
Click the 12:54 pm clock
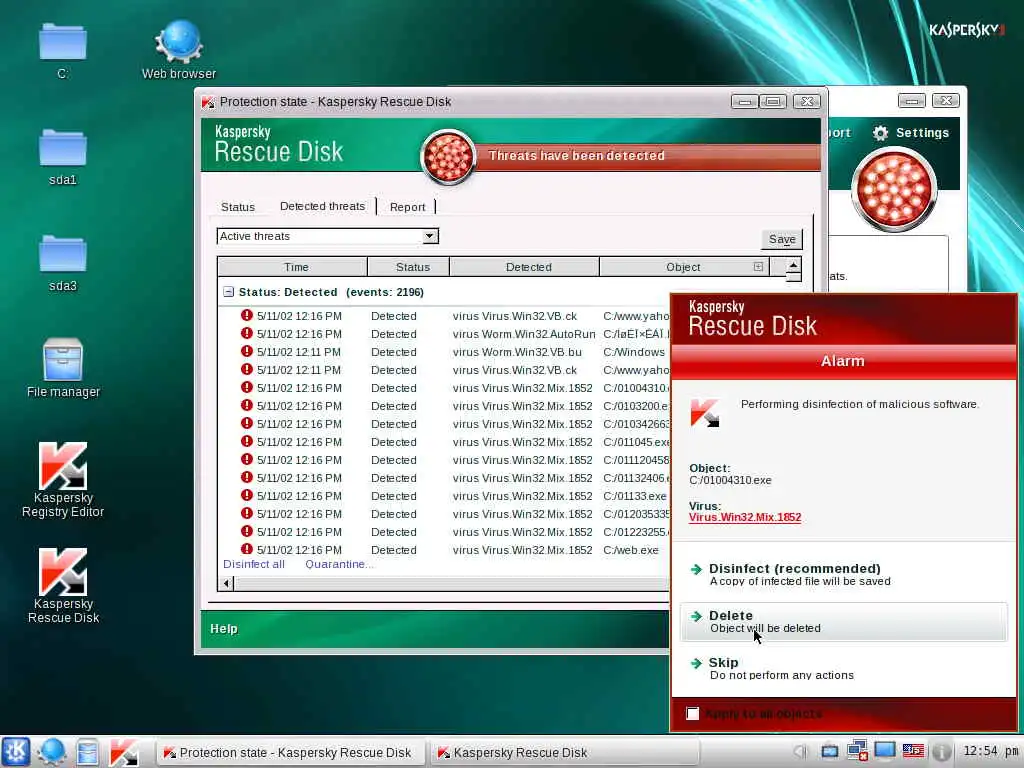[990, 751]
